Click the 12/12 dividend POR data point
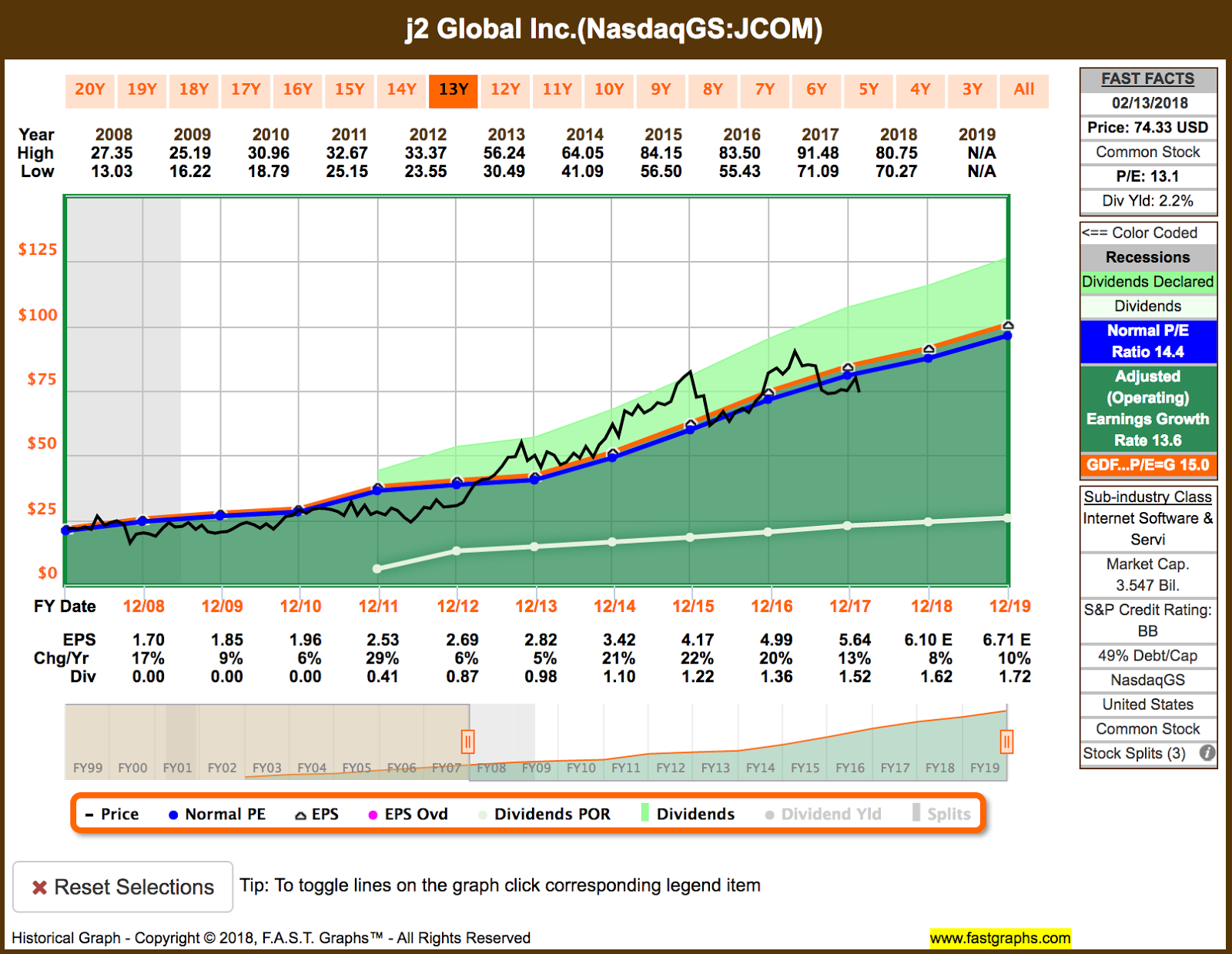This screenshot has height=954, width=1232. coord(457,551)
